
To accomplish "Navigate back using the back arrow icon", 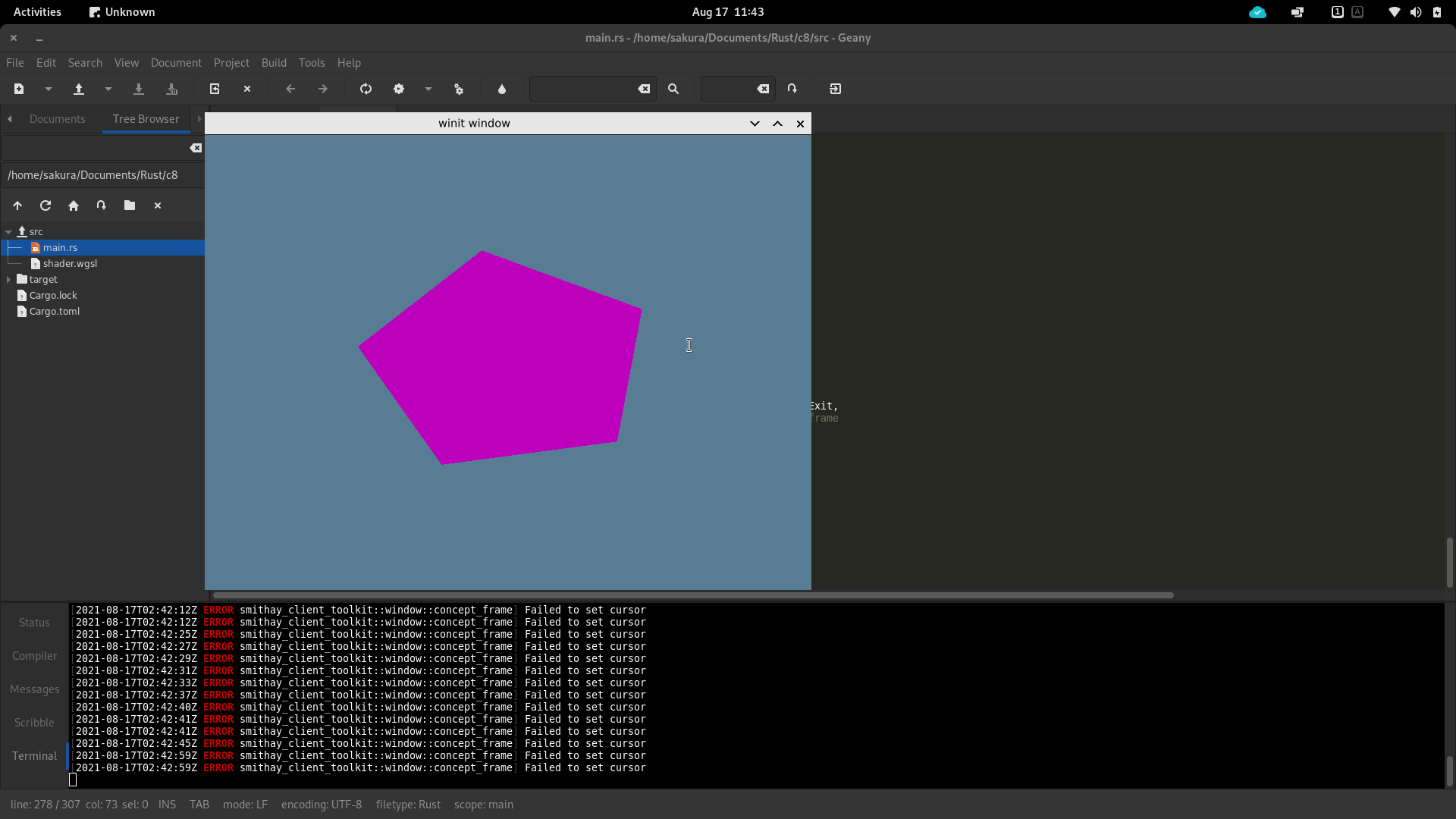I will coord(290,89).
